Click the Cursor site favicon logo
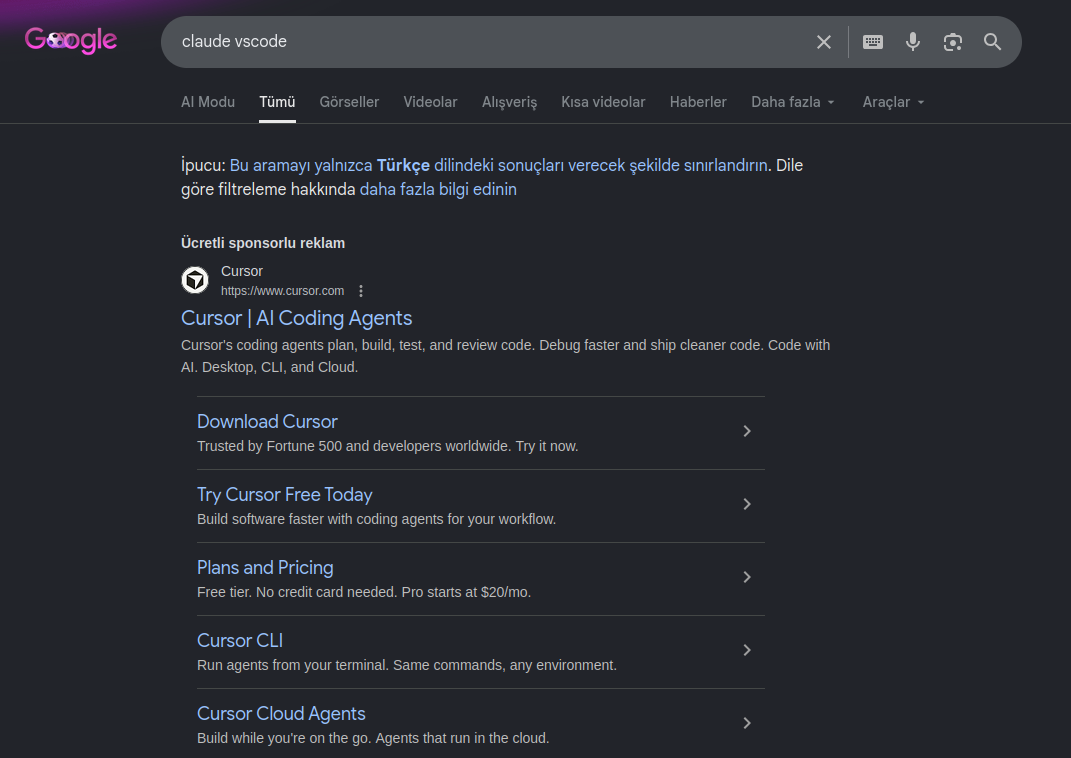The image size is (1071, 758). coord(195,280)
